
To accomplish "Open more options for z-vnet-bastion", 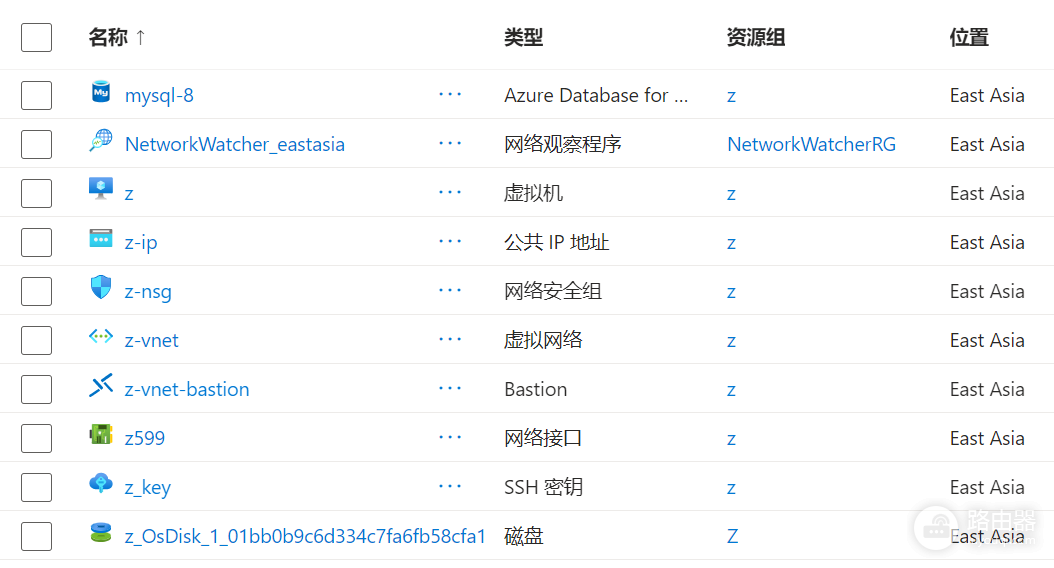I will click(450, 389).
